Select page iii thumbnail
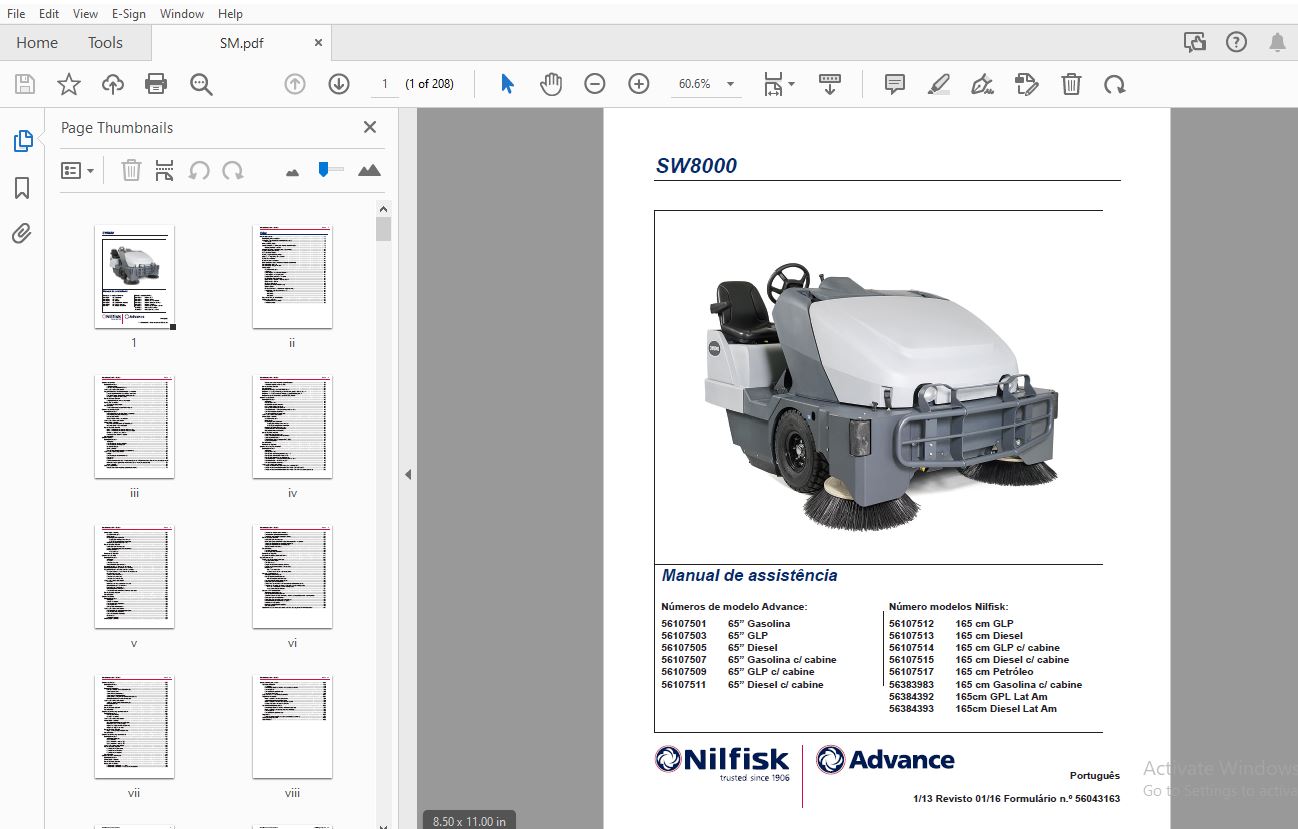Image resolution: width=1298 pixels, height=829 pixels. [x=134, y=427]
